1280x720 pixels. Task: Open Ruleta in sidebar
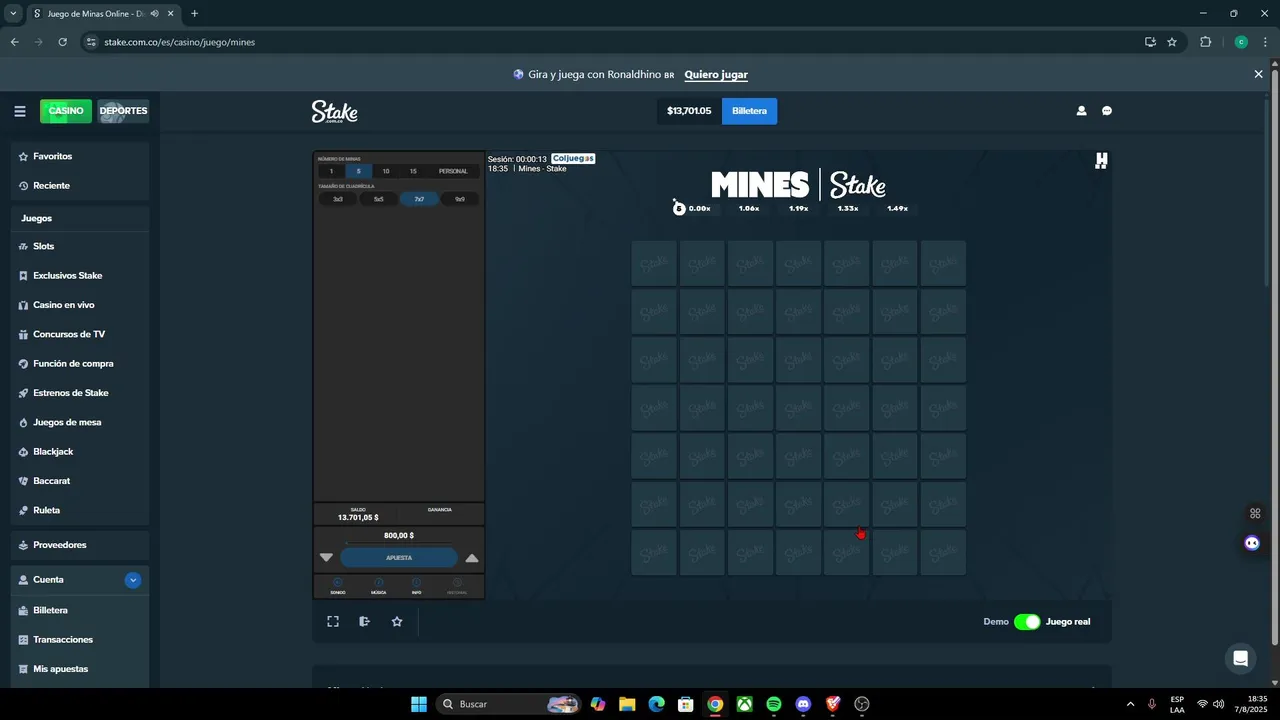click(x=80, y=511)
